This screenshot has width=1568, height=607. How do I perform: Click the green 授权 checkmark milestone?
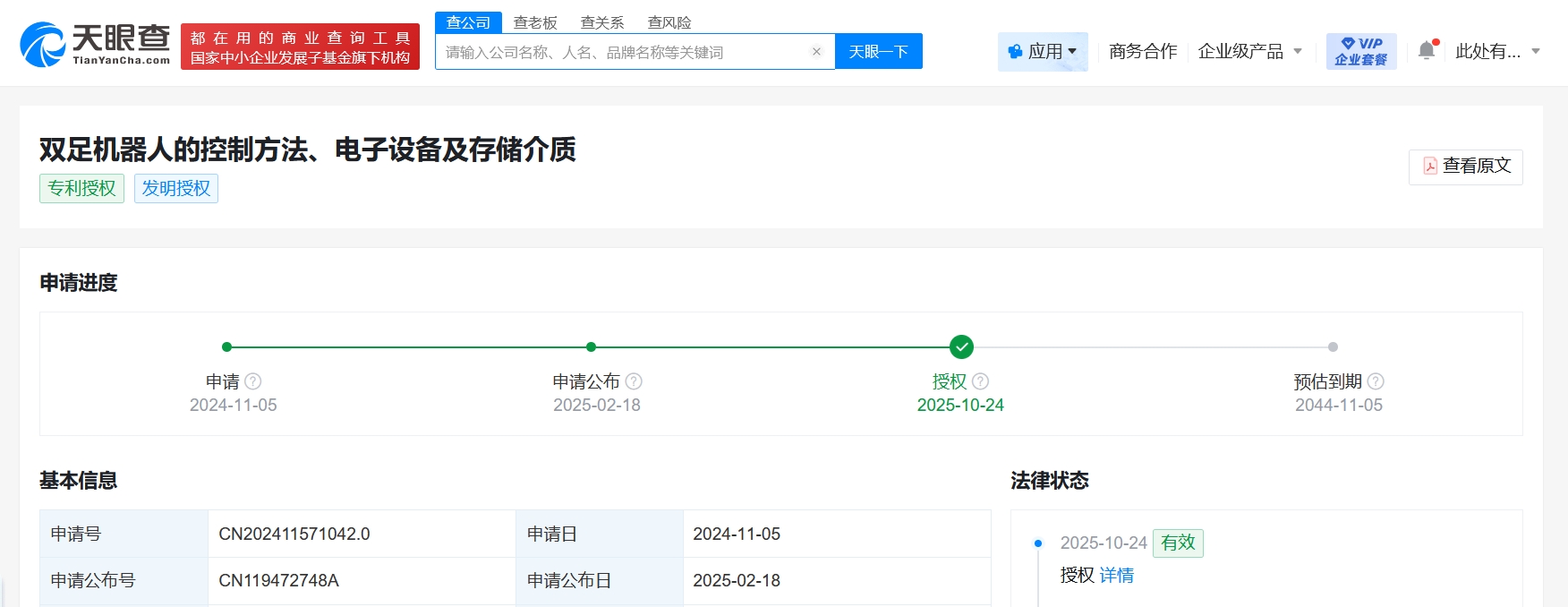[x=961, y=346]
